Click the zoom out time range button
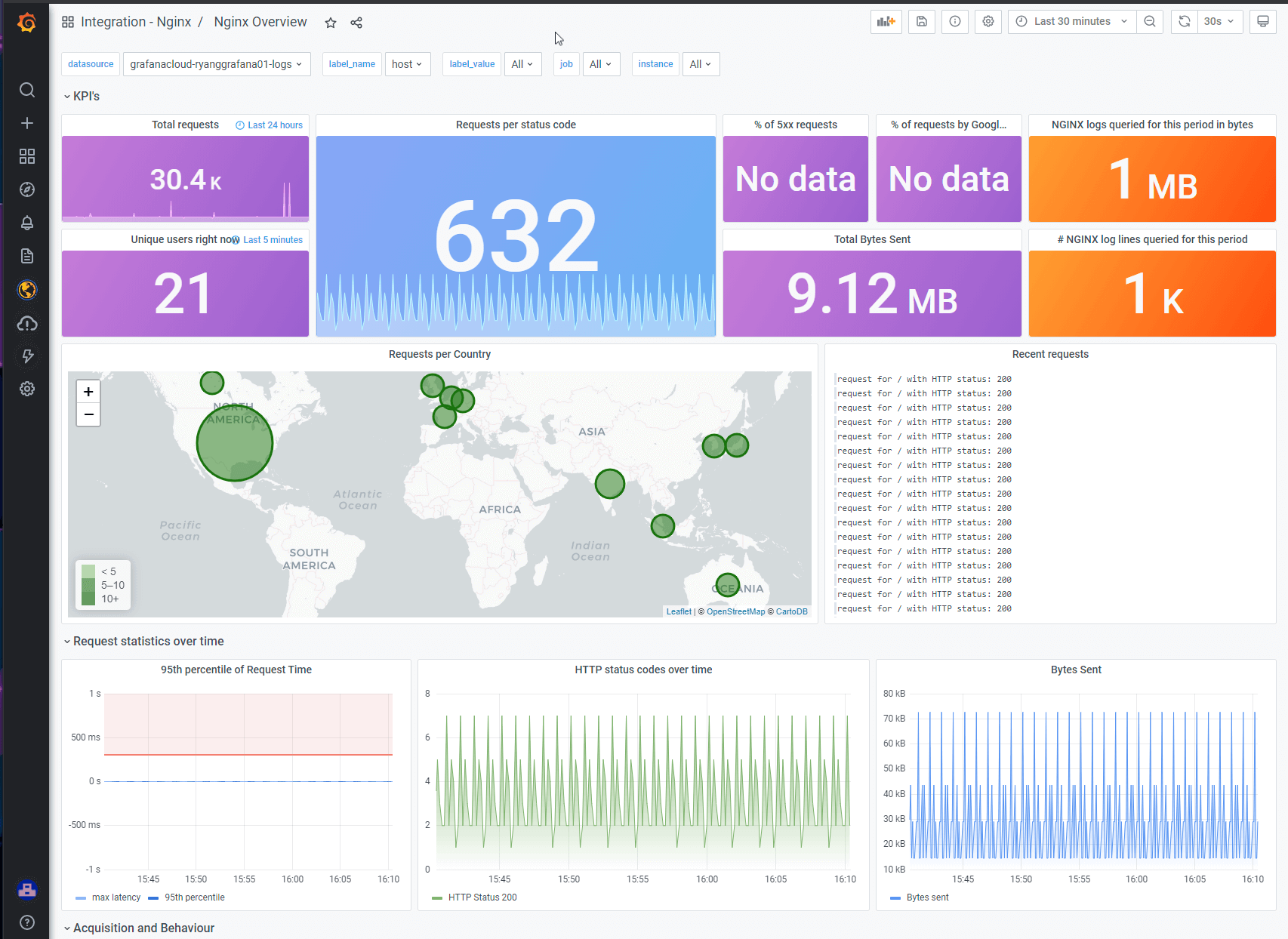1288x939 pixels. click(x=1150, y=21)
